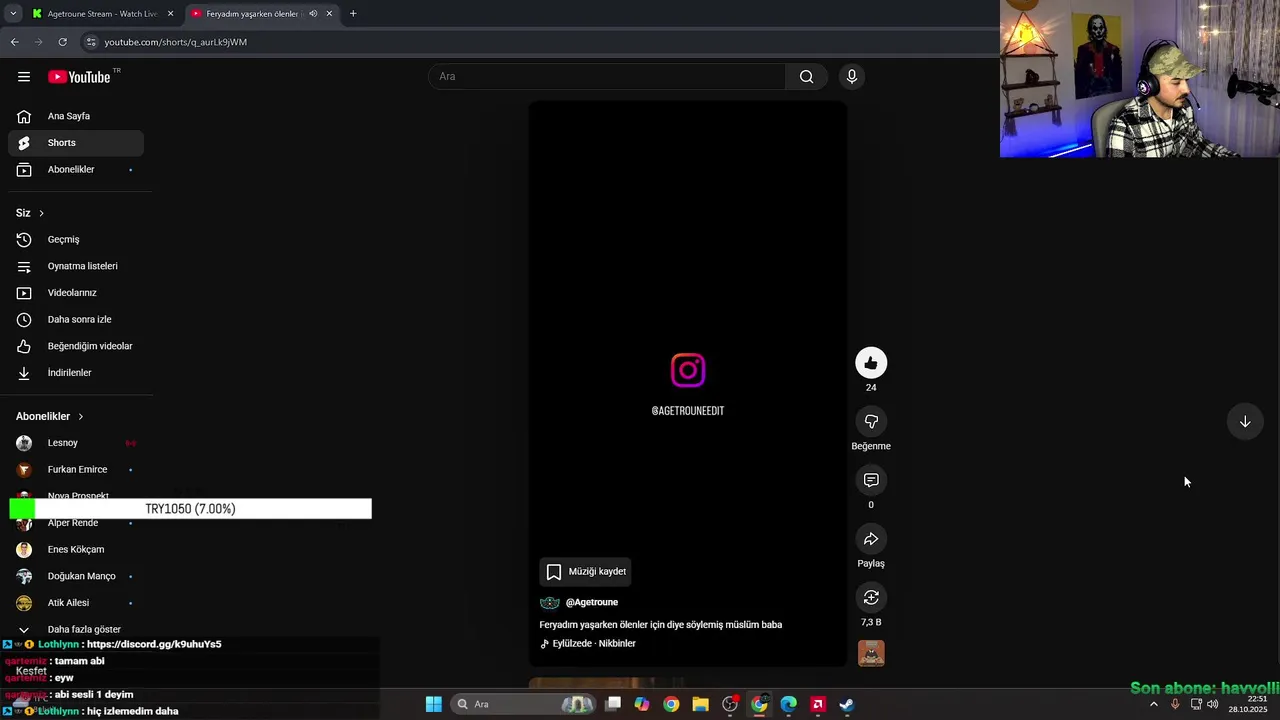Click the YouTube logo
This screenshot has width=1280, height=720.
[79, 77]
